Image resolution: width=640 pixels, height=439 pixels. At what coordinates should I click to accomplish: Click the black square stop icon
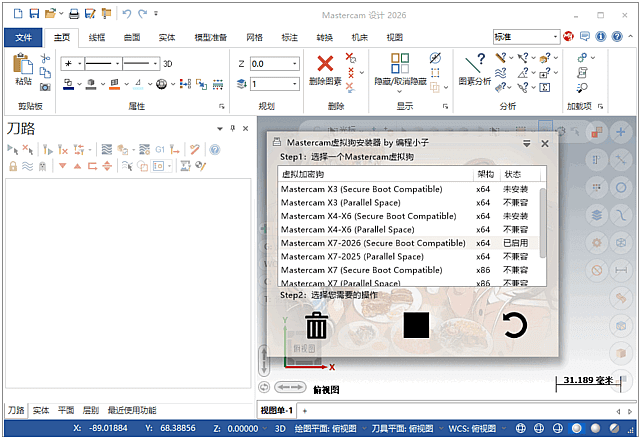coord(416,325)
